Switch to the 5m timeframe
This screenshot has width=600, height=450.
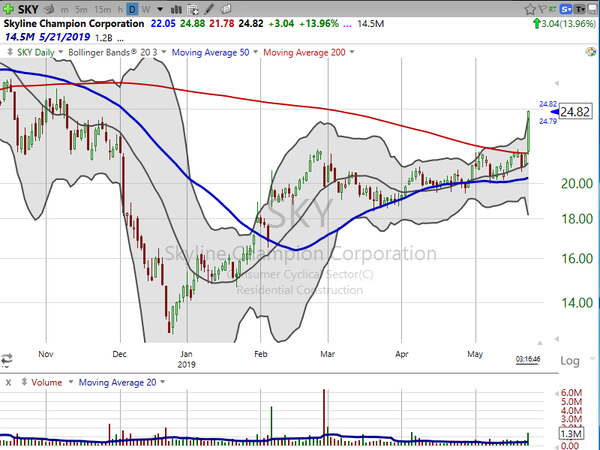[x=81, y=10]
